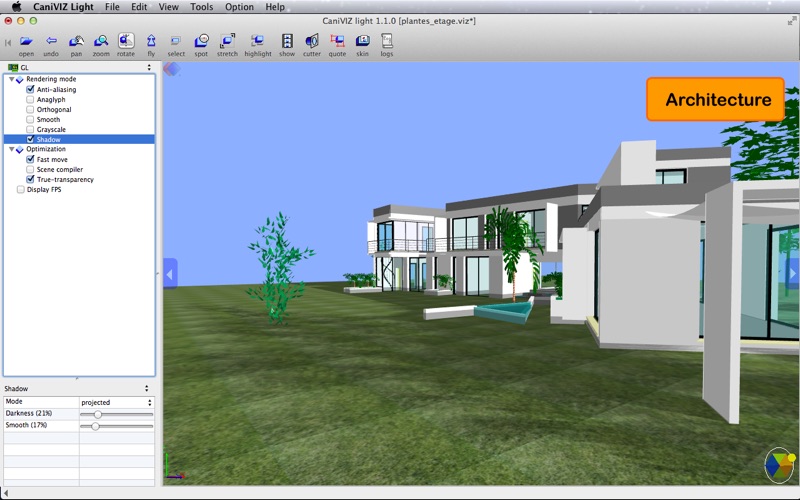The image size is (800, 500).
Task: Click the spot tool icon
Action: pos(202,41)
